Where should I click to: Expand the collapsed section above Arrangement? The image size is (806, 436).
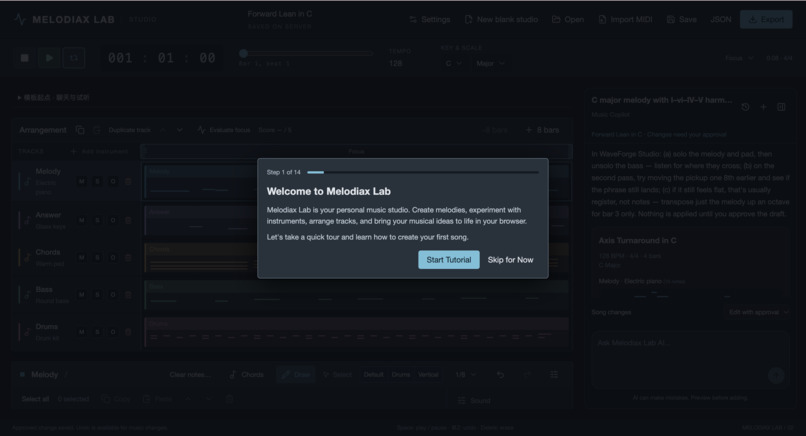click(53, 97)
